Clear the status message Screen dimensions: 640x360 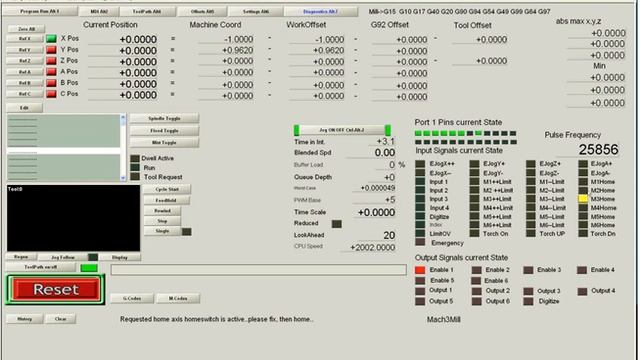60,319
